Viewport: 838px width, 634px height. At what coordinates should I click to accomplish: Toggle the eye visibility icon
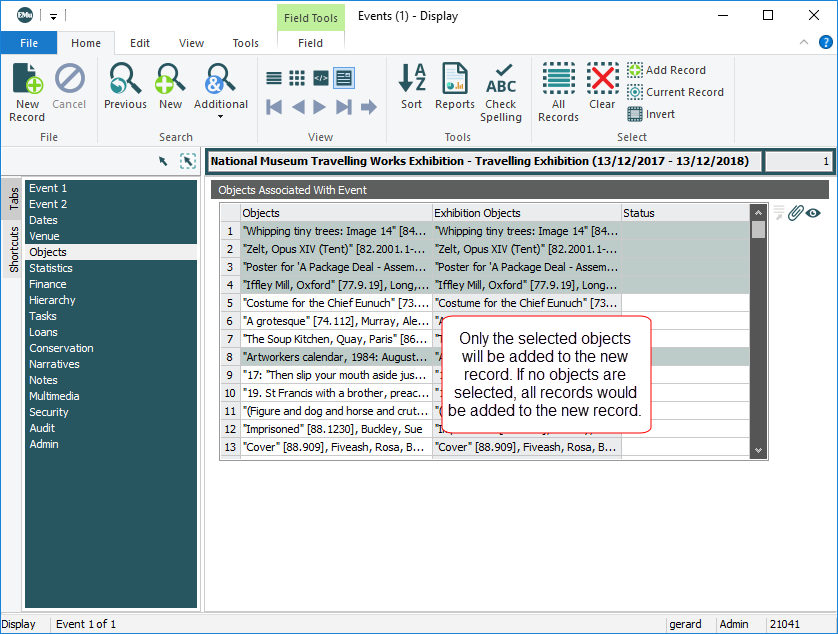click(813, 212)
